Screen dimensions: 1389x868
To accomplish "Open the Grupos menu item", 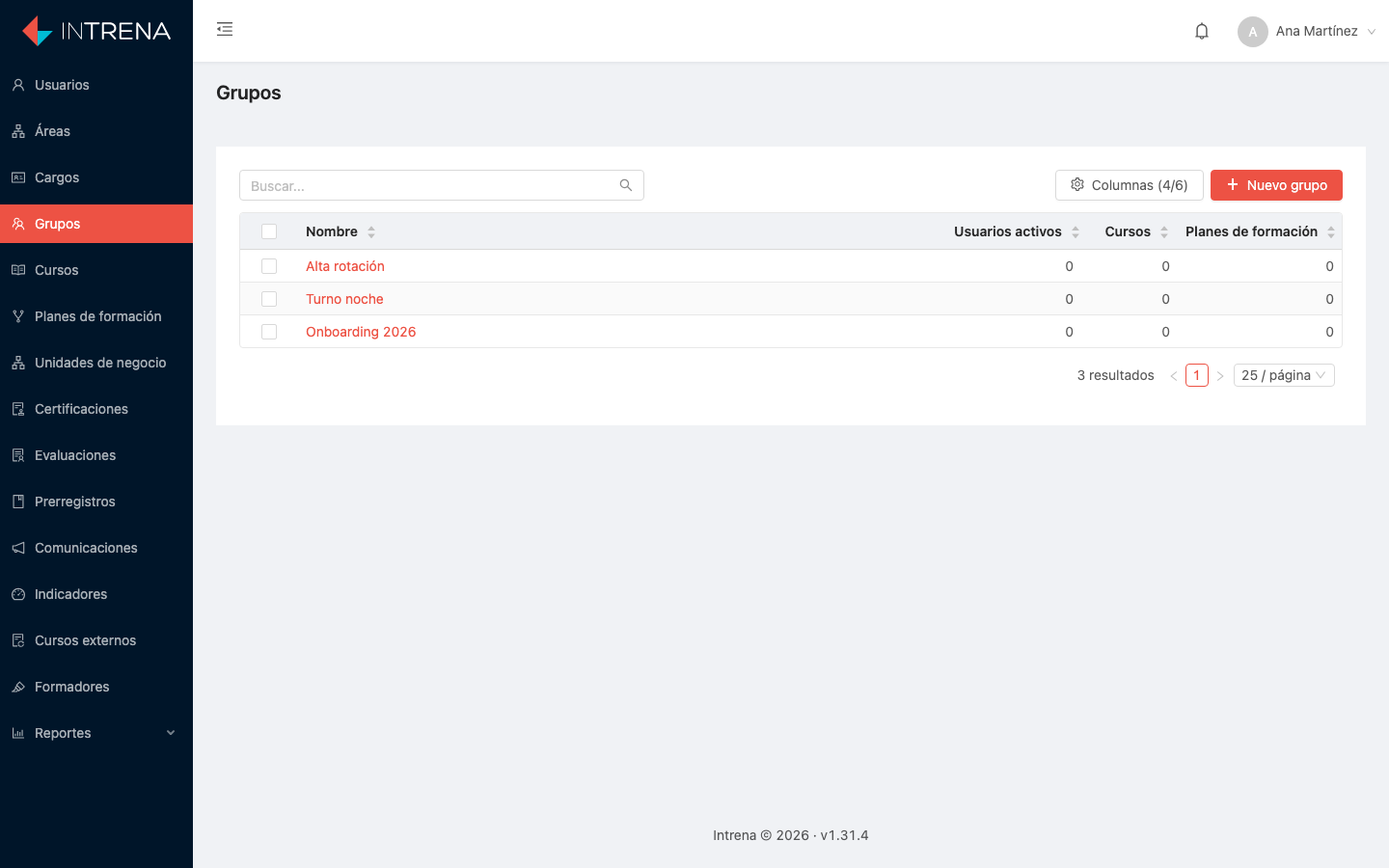I will click(96, 224).
